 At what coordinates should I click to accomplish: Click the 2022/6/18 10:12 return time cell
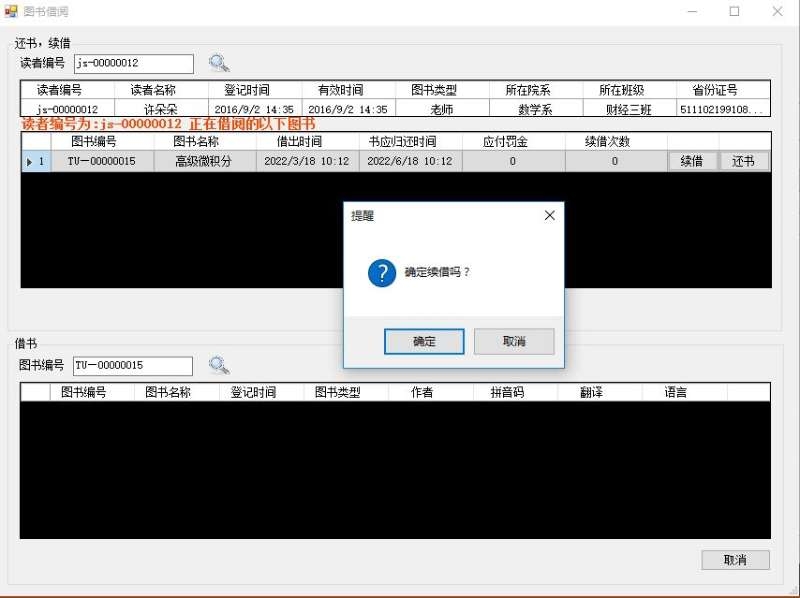[410, 162]
